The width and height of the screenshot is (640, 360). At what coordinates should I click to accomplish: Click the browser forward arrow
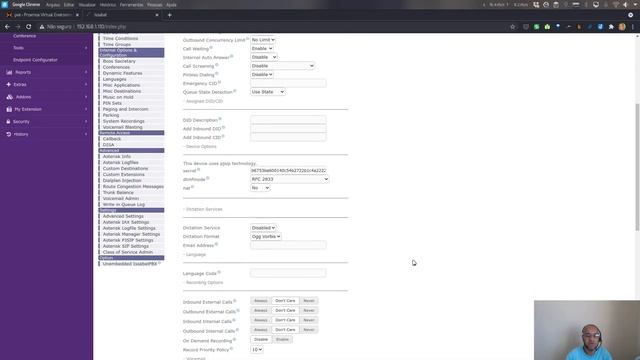point(18,27)
